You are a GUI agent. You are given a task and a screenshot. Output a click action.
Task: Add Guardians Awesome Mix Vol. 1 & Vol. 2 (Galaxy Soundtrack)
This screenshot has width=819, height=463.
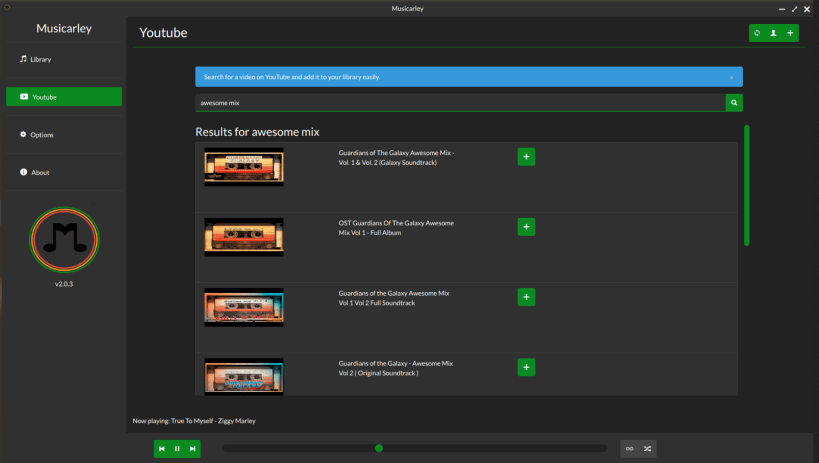coord(526,157)
